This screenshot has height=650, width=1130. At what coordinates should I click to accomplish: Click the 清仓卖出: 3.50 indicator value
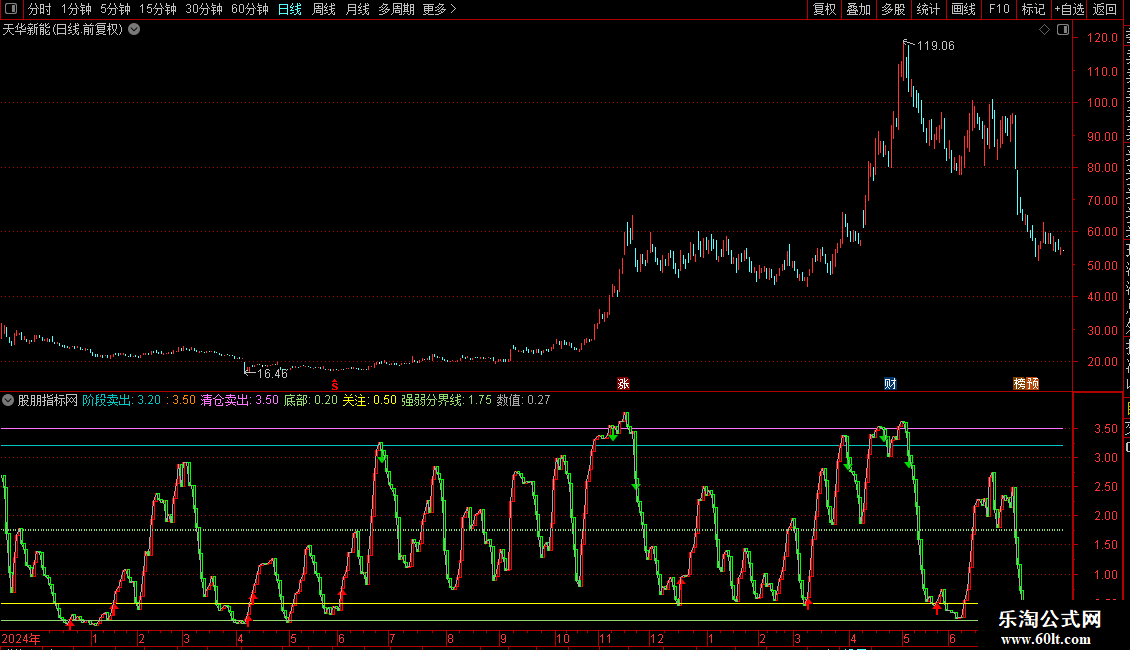239,400
